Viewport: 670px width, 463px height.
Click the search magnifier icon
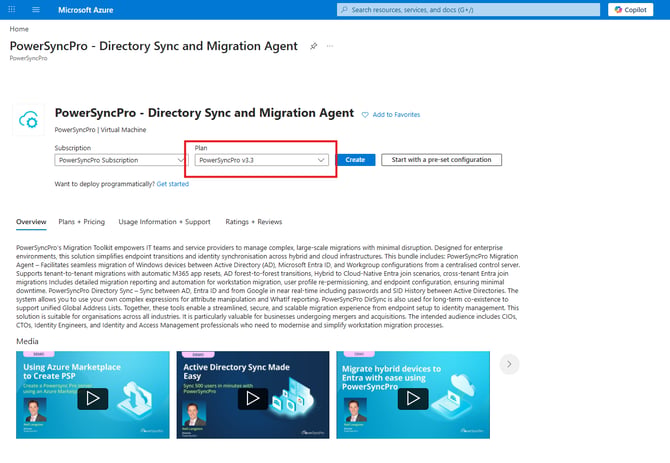pyautogui.click(x=344, y=9)
